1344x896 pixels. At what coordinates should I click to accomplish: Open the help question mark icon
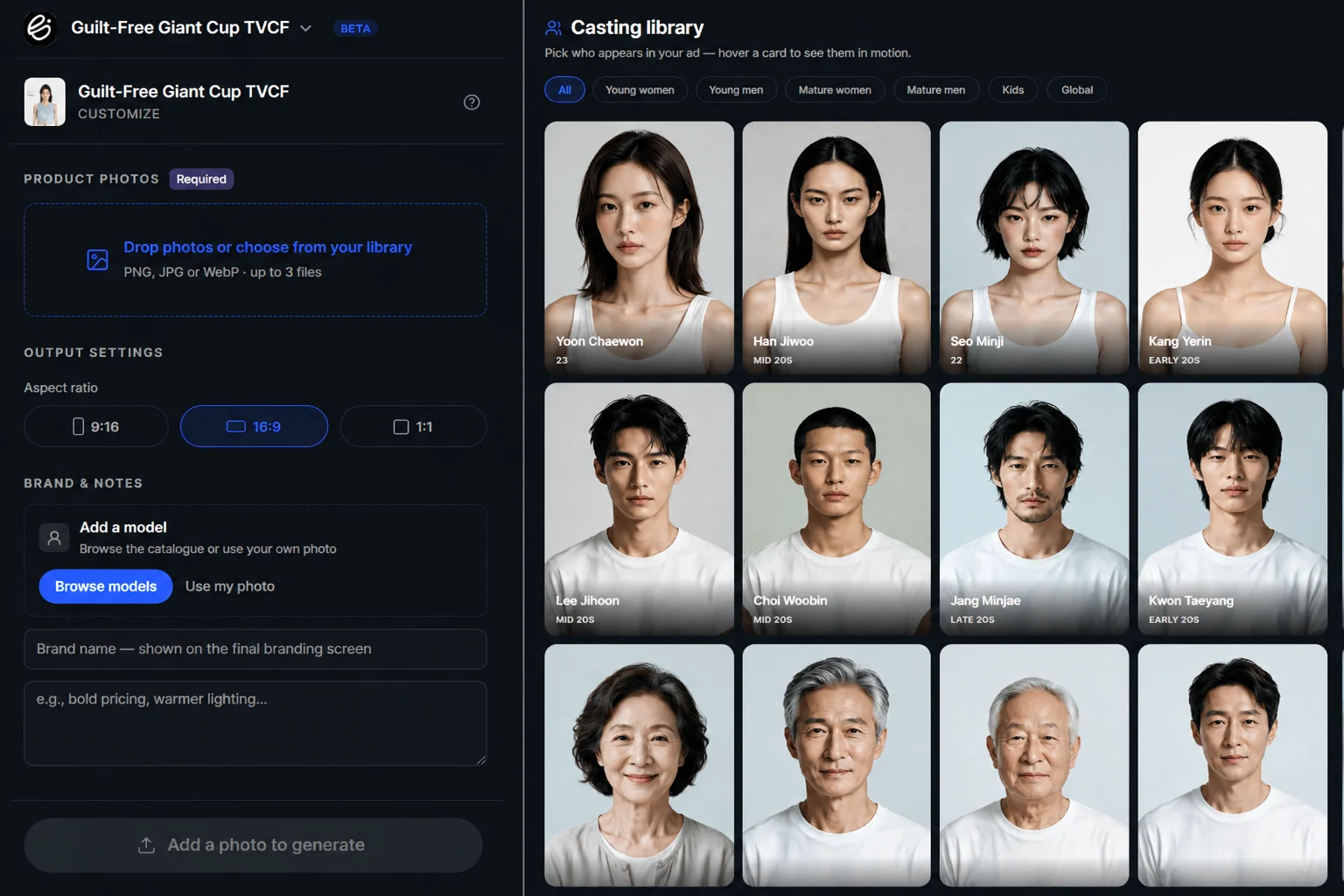coord(472,102)
